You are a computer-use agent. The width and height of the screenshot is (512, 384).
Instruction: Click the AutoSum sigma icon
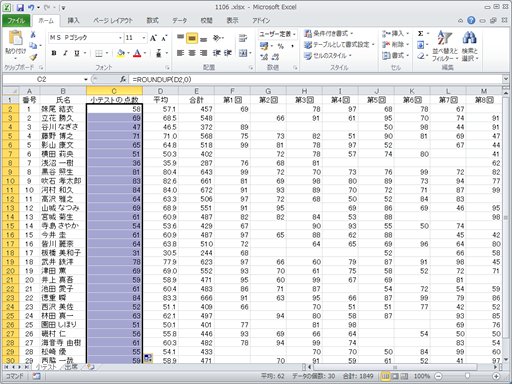coord(421,34)
